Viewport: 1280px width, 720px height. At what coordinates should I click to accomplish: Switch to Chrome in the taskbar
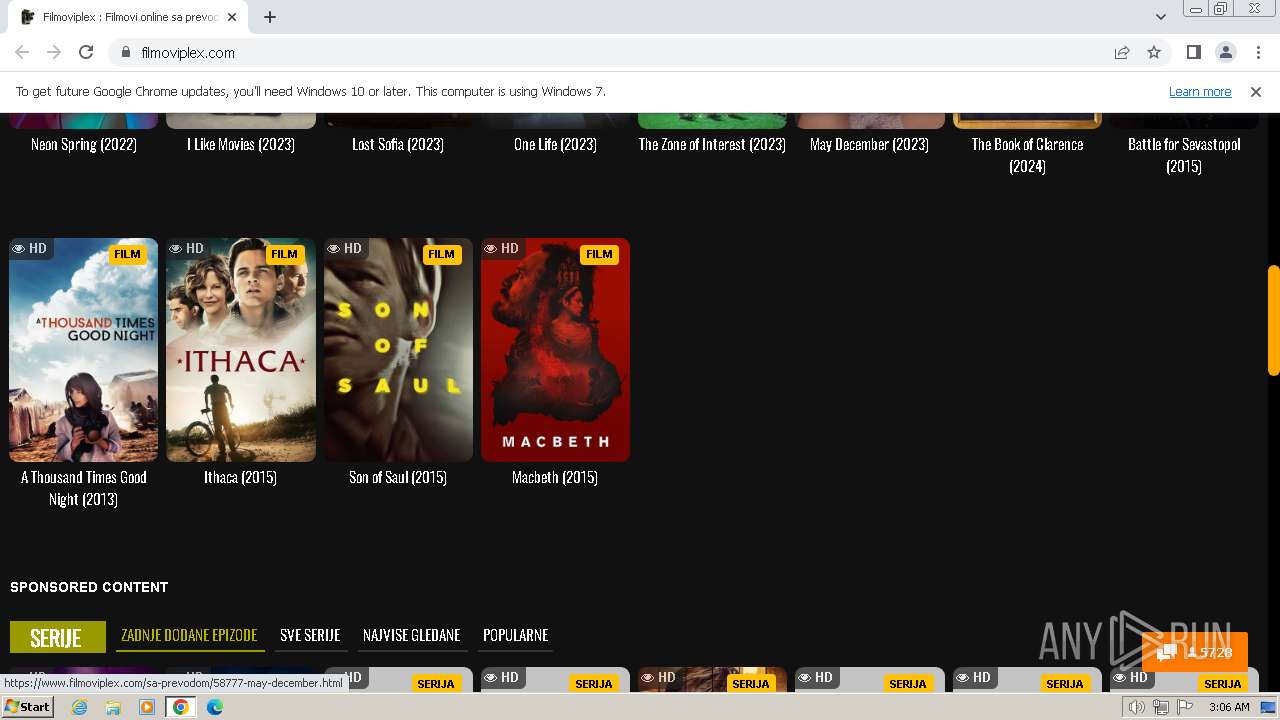coord(180,707)
